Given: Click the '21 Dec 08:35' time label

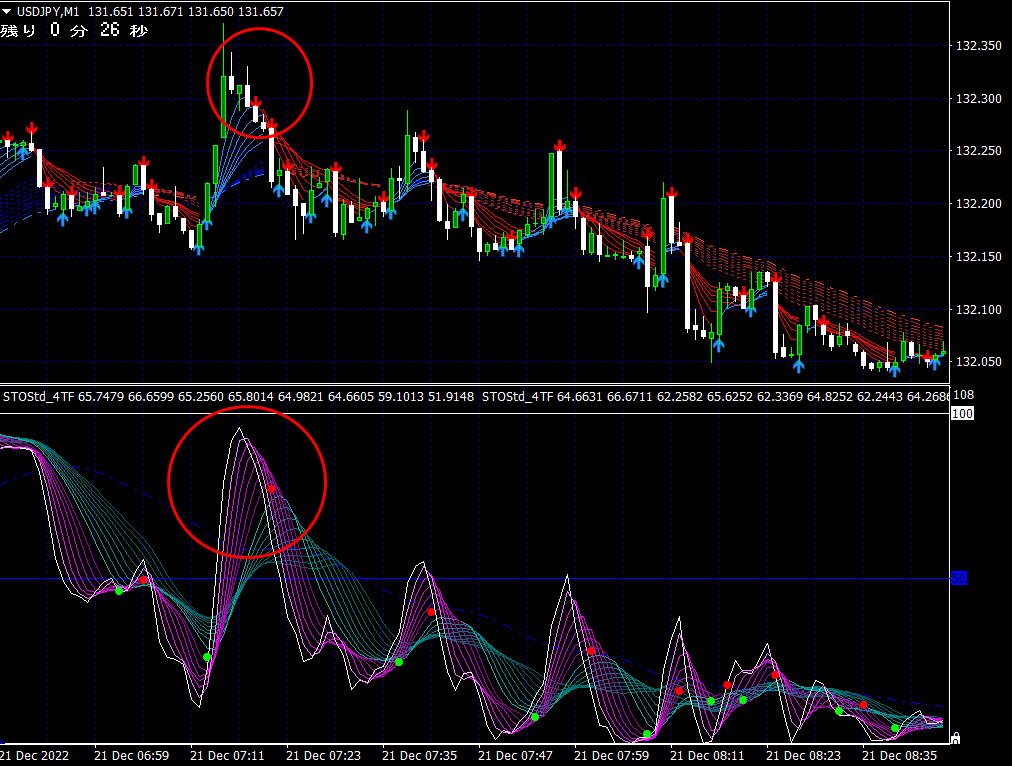Looking at the screenshot, I should [900, 756].
